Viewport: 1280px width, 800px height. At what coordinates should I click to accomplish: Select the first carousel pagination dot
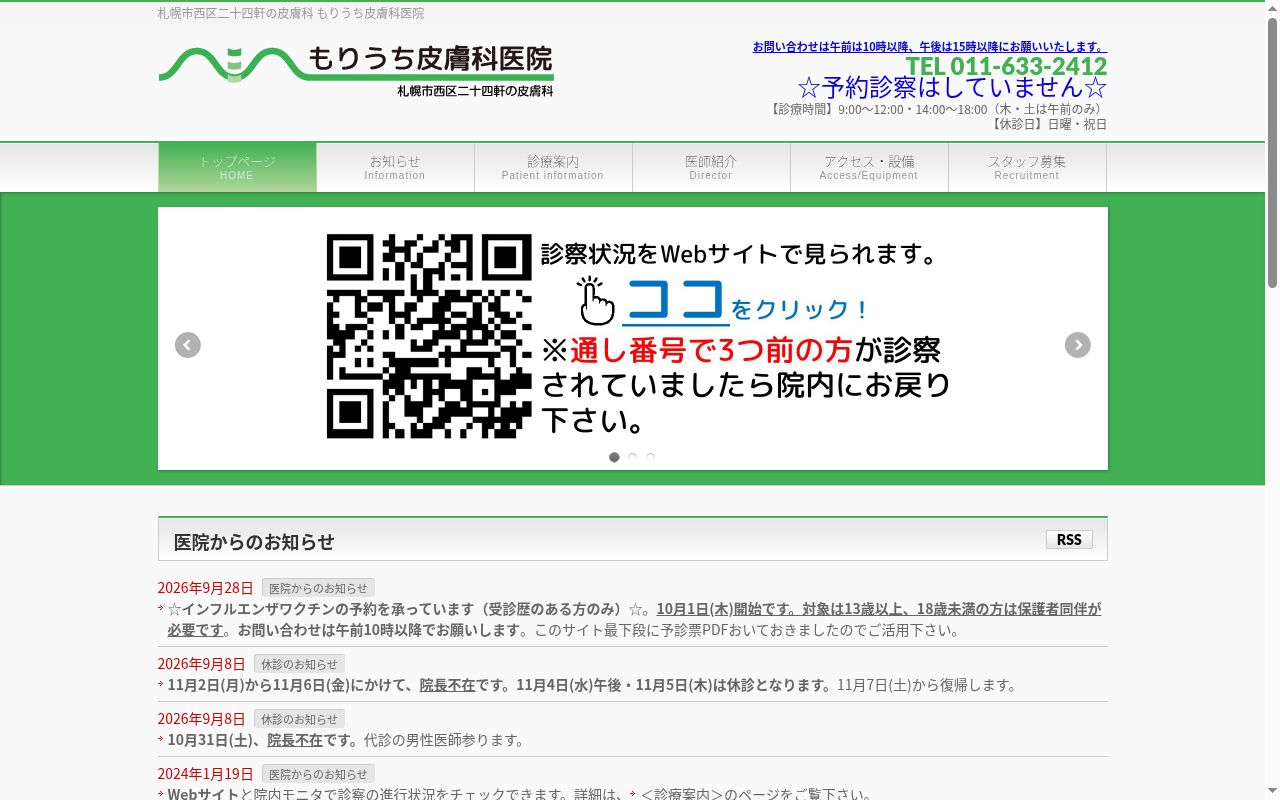point(614,457)
